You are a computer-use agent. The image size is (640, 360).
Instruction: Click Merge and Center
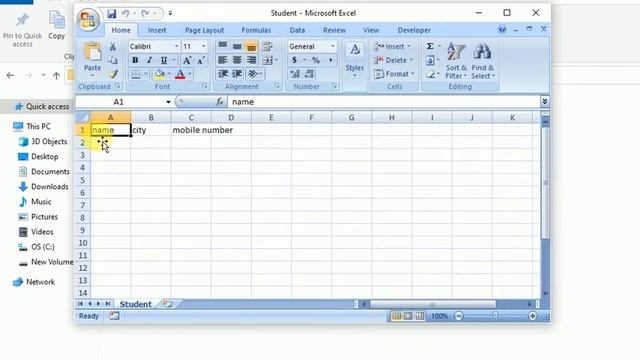point(267,60)
